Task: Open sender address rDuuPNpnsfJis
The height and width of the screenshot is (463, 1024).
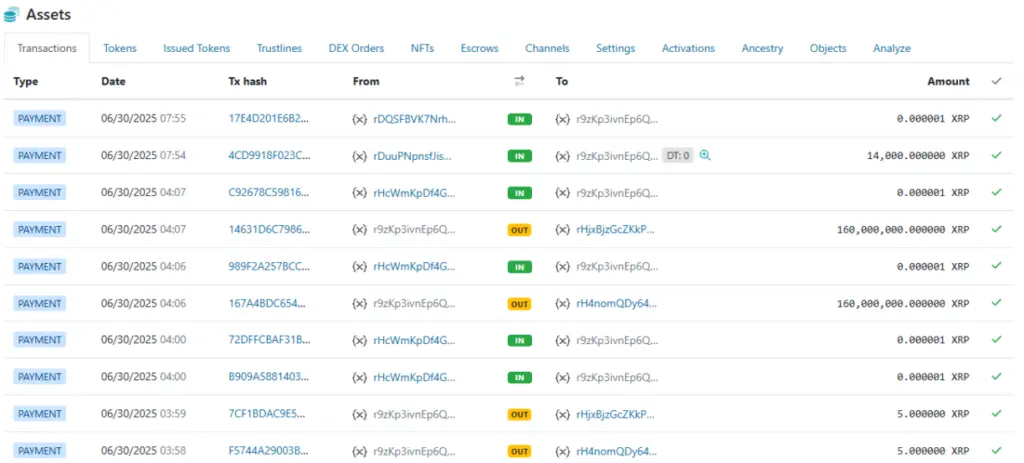Action: pos(412,156)
